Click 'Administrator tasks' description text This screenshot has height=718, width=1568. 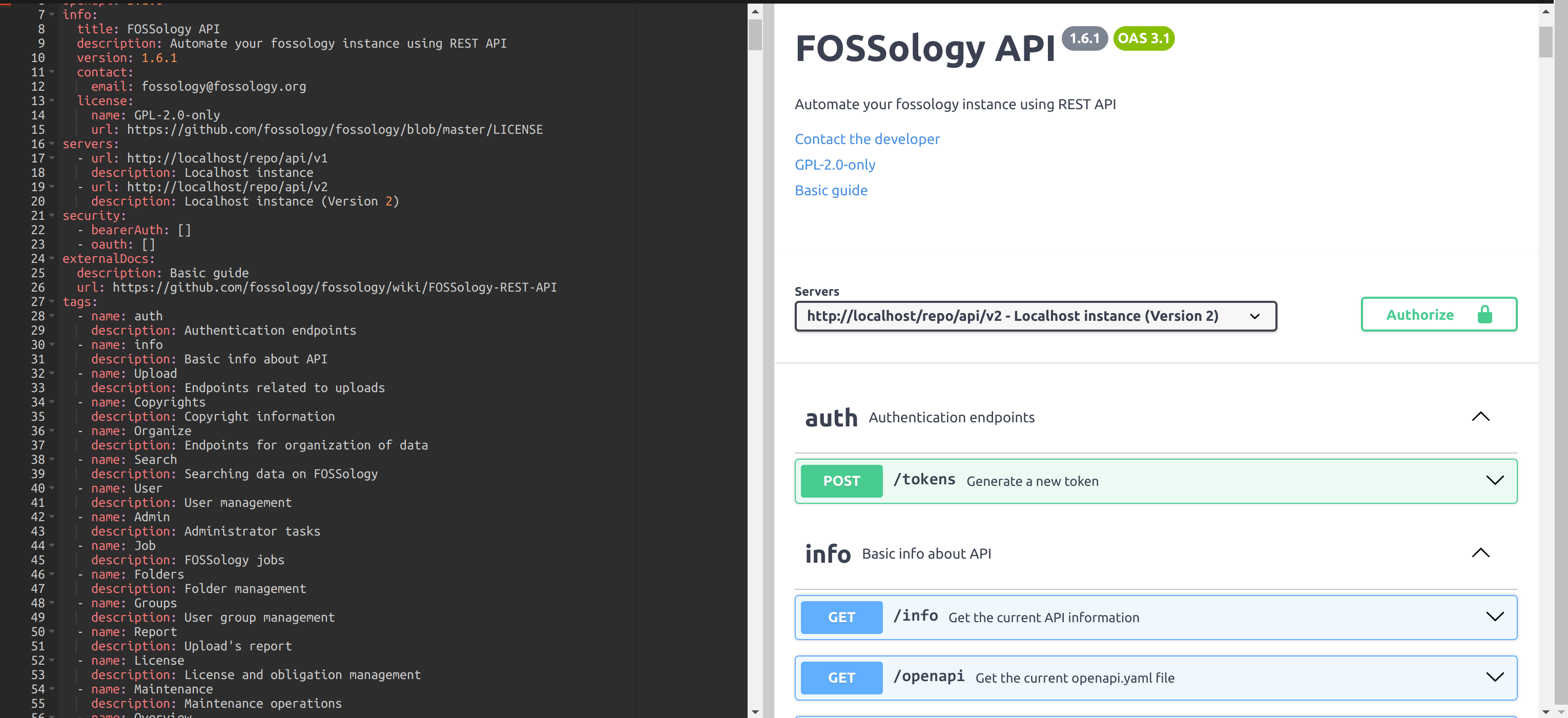pos(252,531)
